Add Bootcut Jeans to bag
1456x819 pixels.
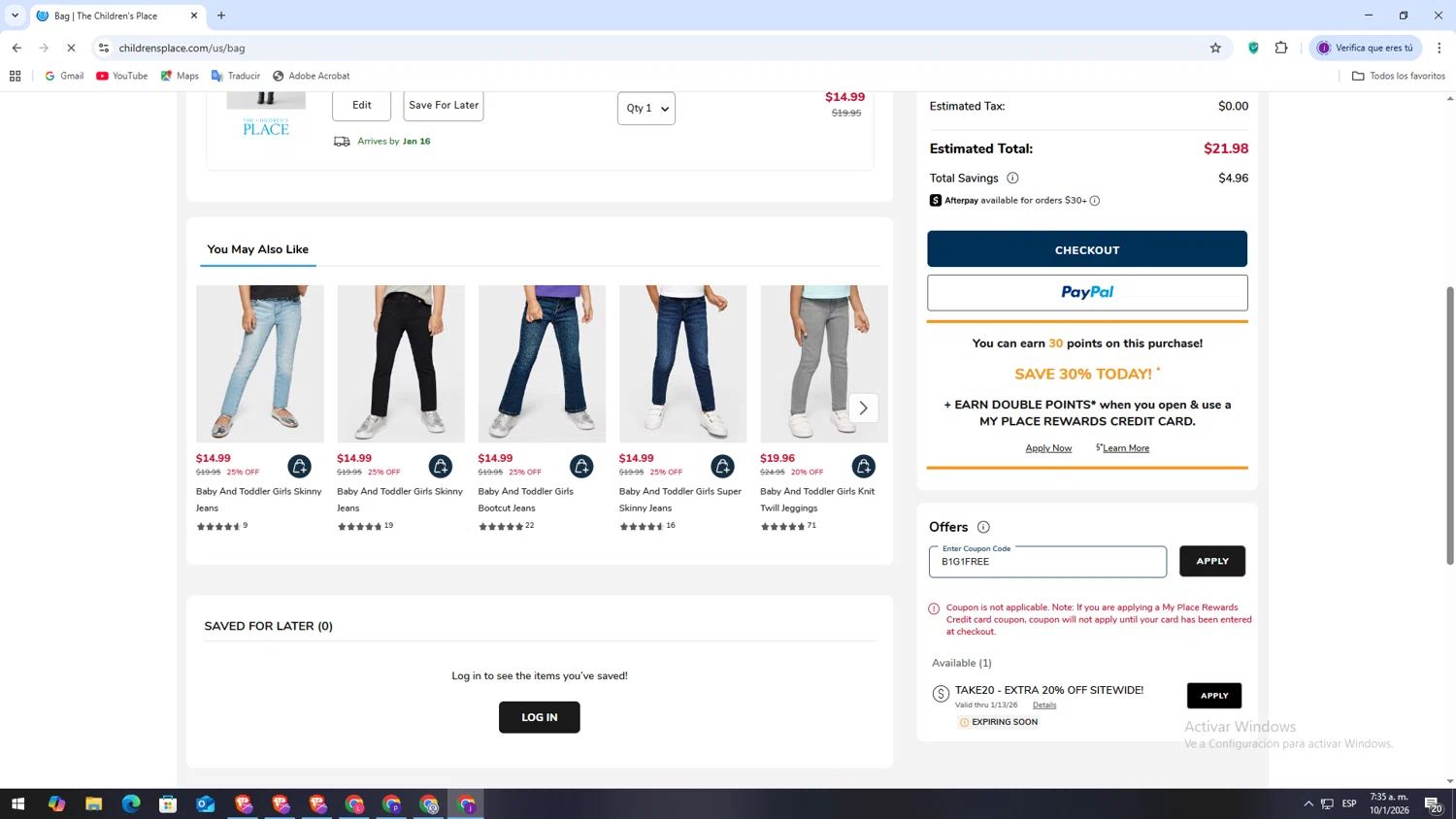[x=581, y=467]
